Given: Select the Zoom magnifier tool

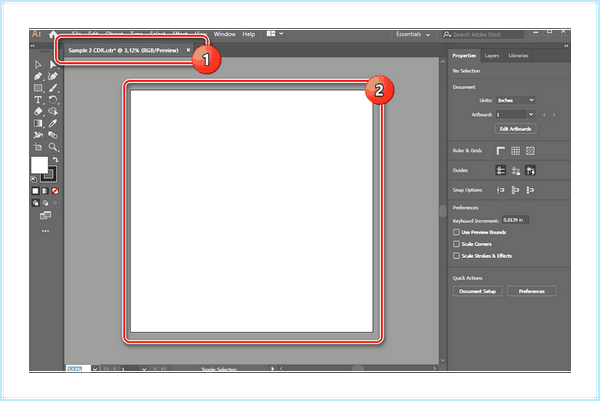Looking at the screenshot, I should (53, 147).
